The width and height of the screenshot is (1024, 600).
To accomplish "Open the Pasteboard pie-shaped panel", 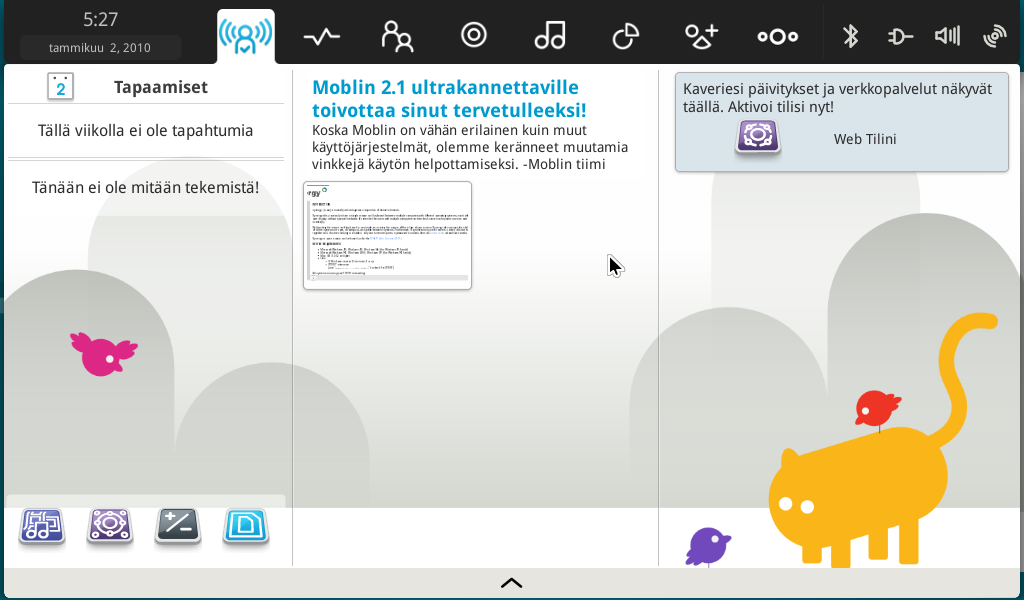I will coord(626,36).
